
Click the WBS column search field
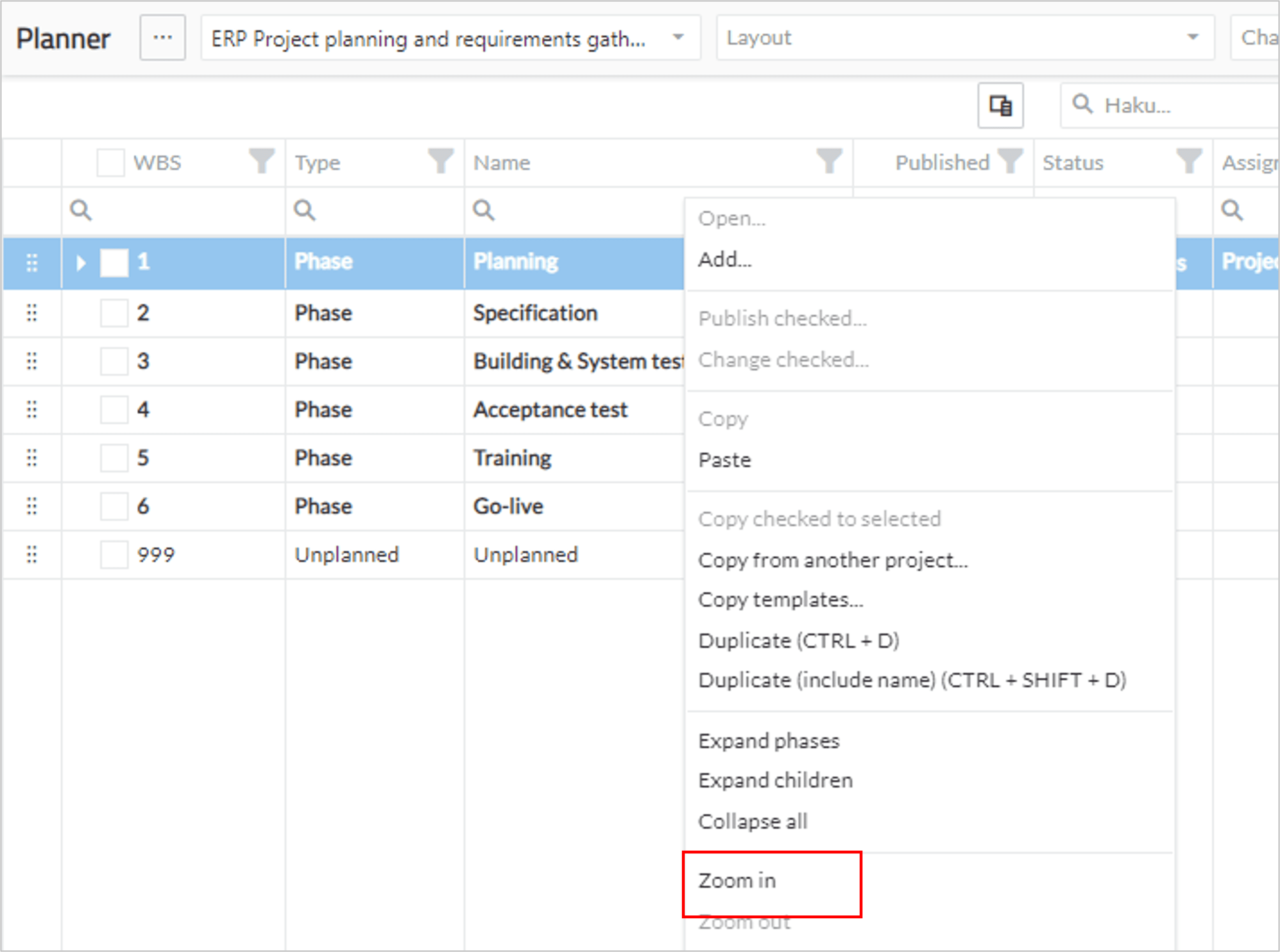click(173, 211)
